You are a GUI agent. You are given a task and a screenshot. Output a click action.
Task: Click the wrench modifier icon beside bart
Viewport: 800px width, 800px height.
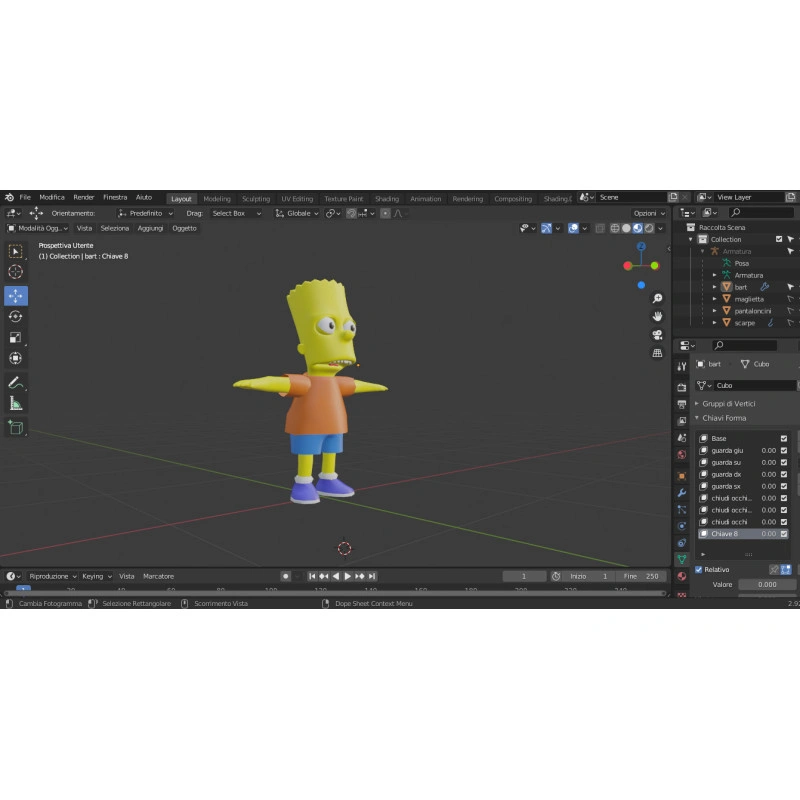click(x=764, y=287)
